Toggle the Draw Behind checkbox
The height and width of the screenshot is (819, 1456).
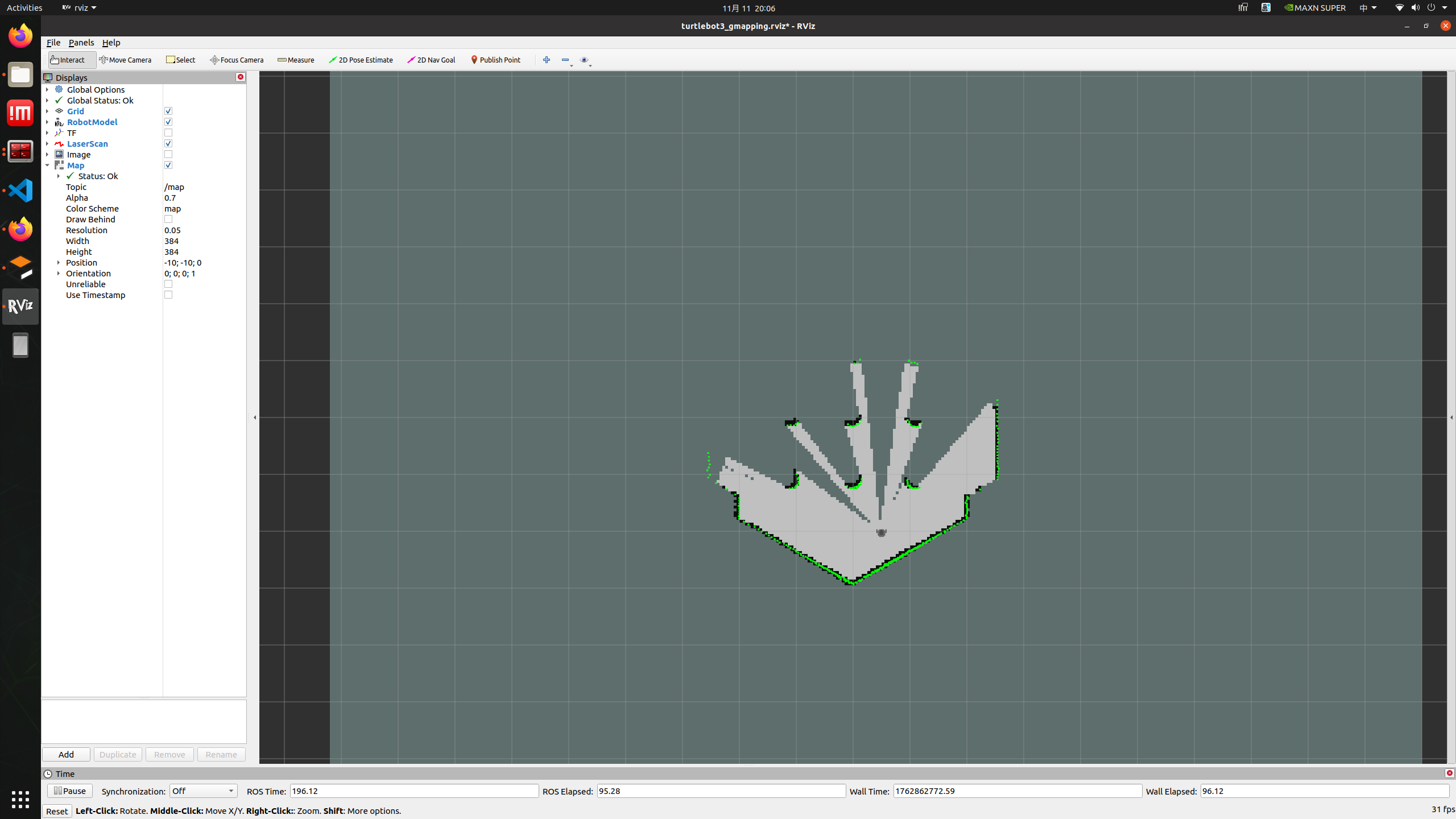click(x=168, y=219)
